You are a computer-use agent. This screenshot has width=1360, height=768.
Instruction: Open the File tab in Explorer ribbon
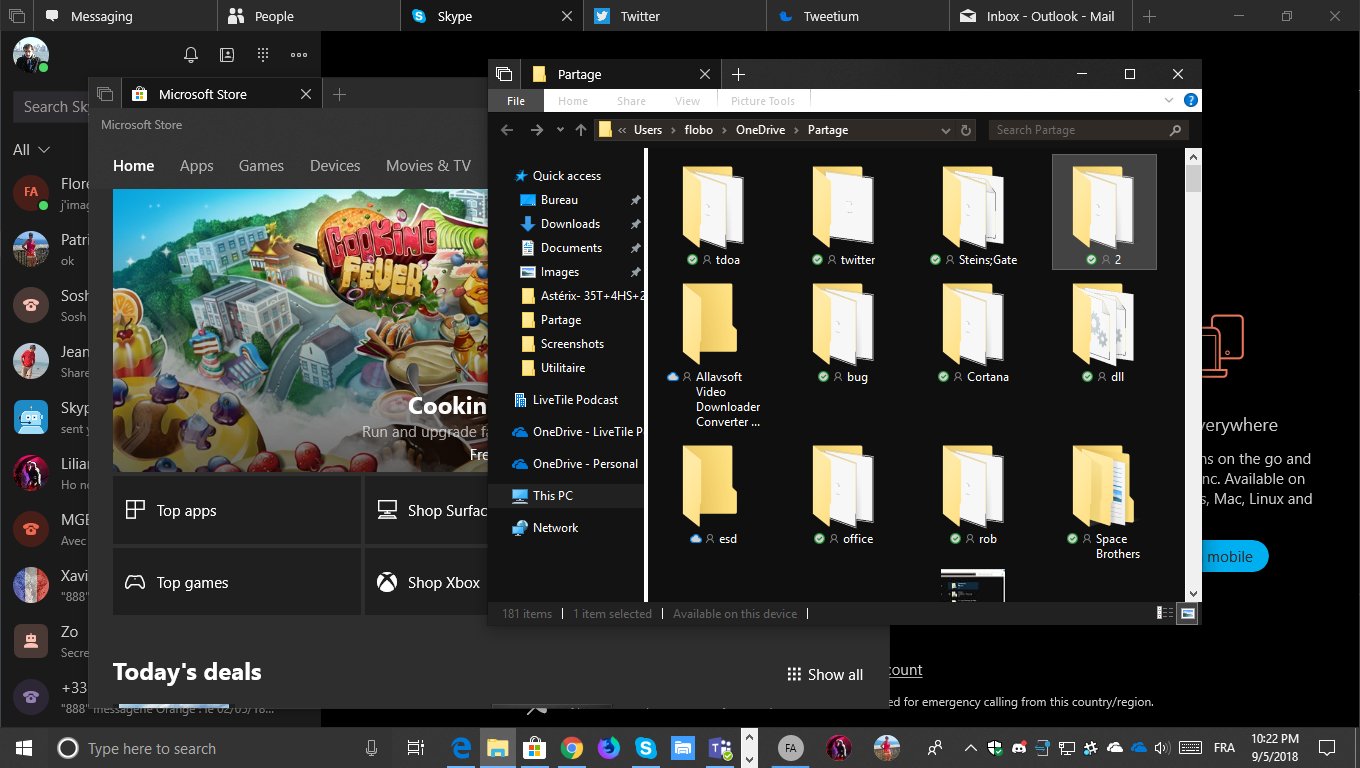[x=516, y=101]
